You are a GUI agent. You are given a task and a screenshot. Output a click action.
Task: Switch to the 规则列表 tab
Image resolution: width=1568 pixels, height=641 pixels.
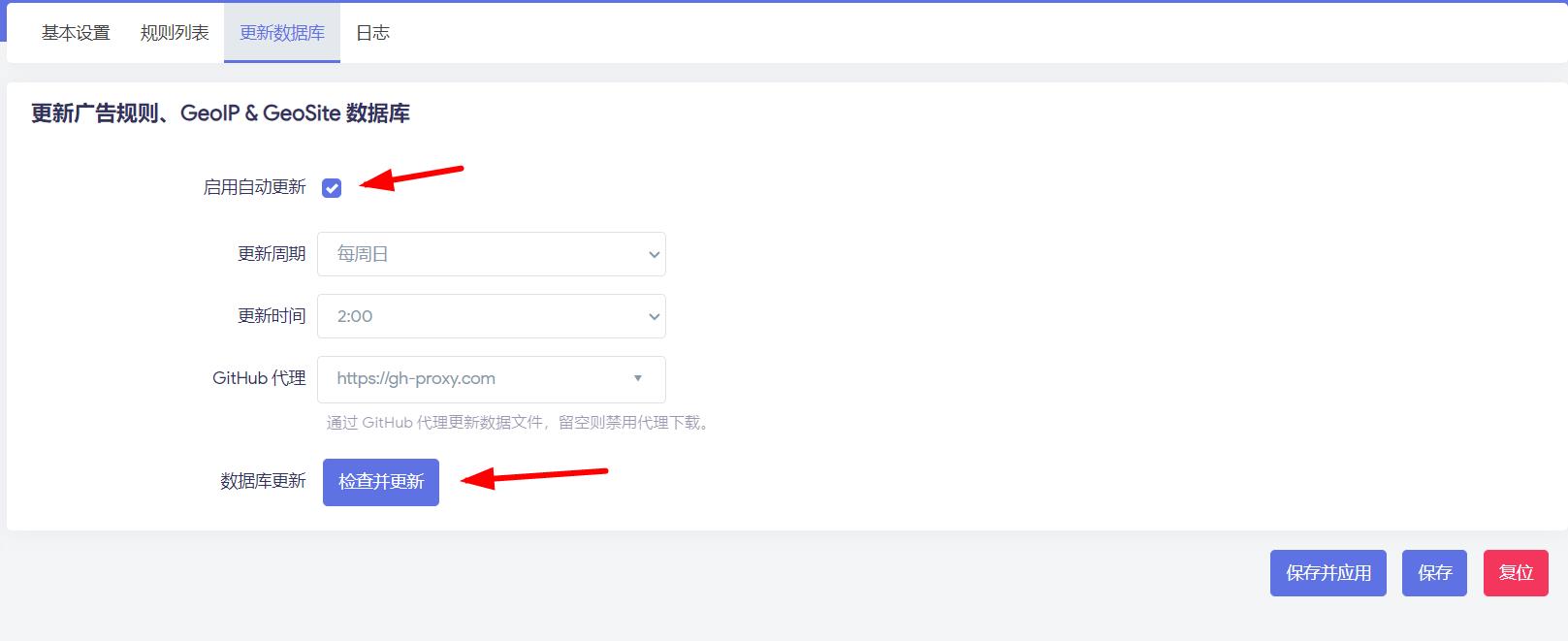(x=175, y=33)
